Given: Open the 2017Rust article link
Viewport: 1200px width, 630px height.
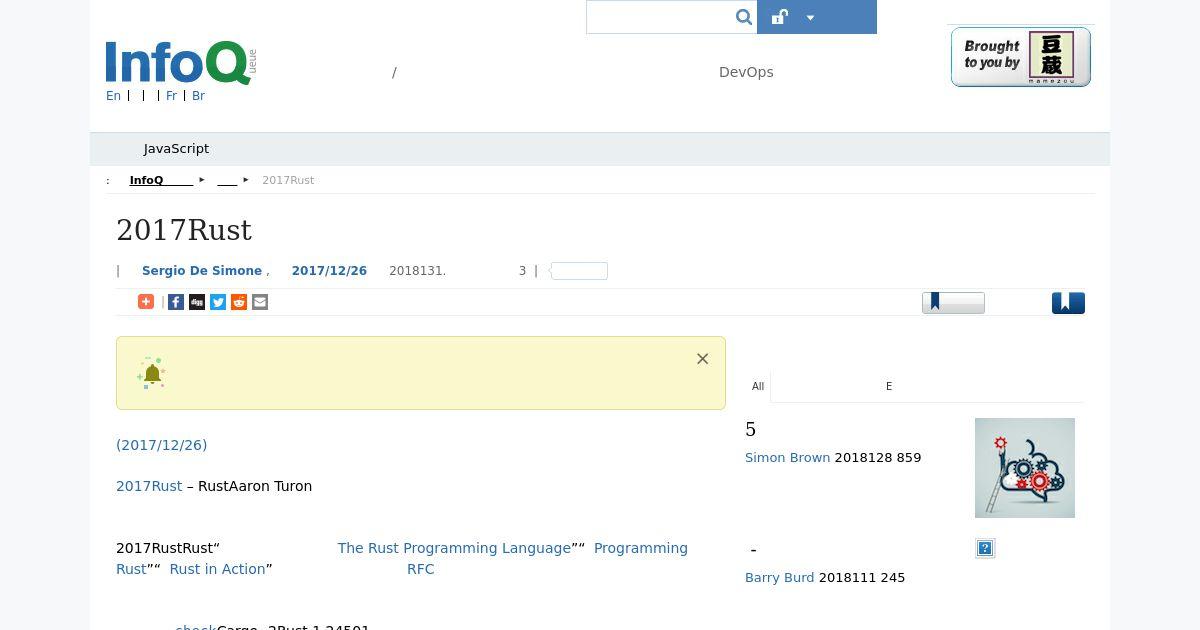Looking at the screenshot, I should [x=149, y=486].
